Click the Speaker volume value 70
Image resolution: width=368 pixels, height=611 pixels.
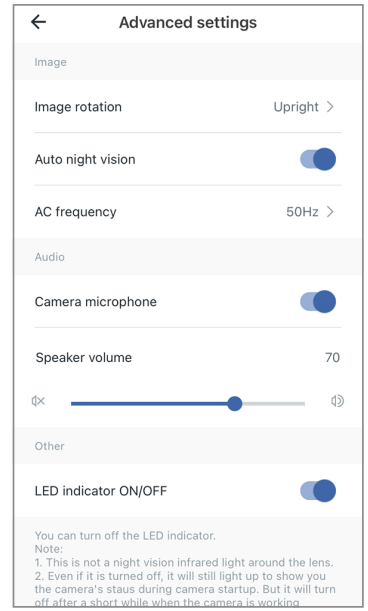coord(333,357)
